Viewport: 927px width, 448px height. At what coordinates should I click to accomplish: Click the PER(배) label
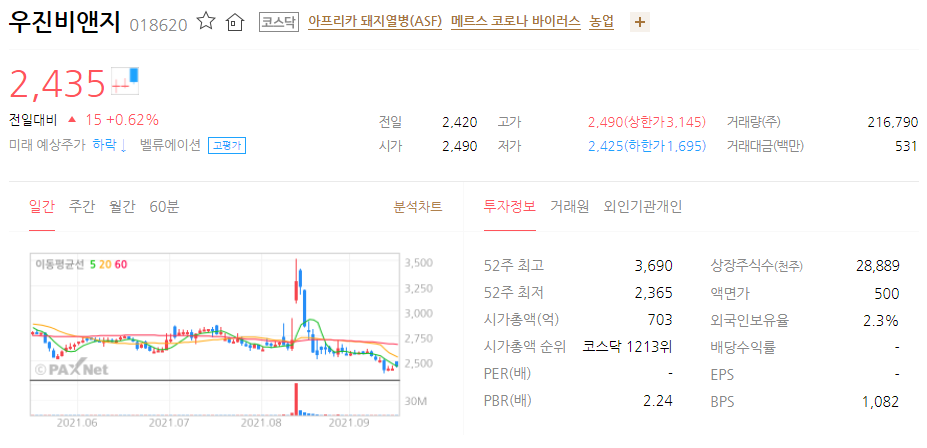point(507,374)
